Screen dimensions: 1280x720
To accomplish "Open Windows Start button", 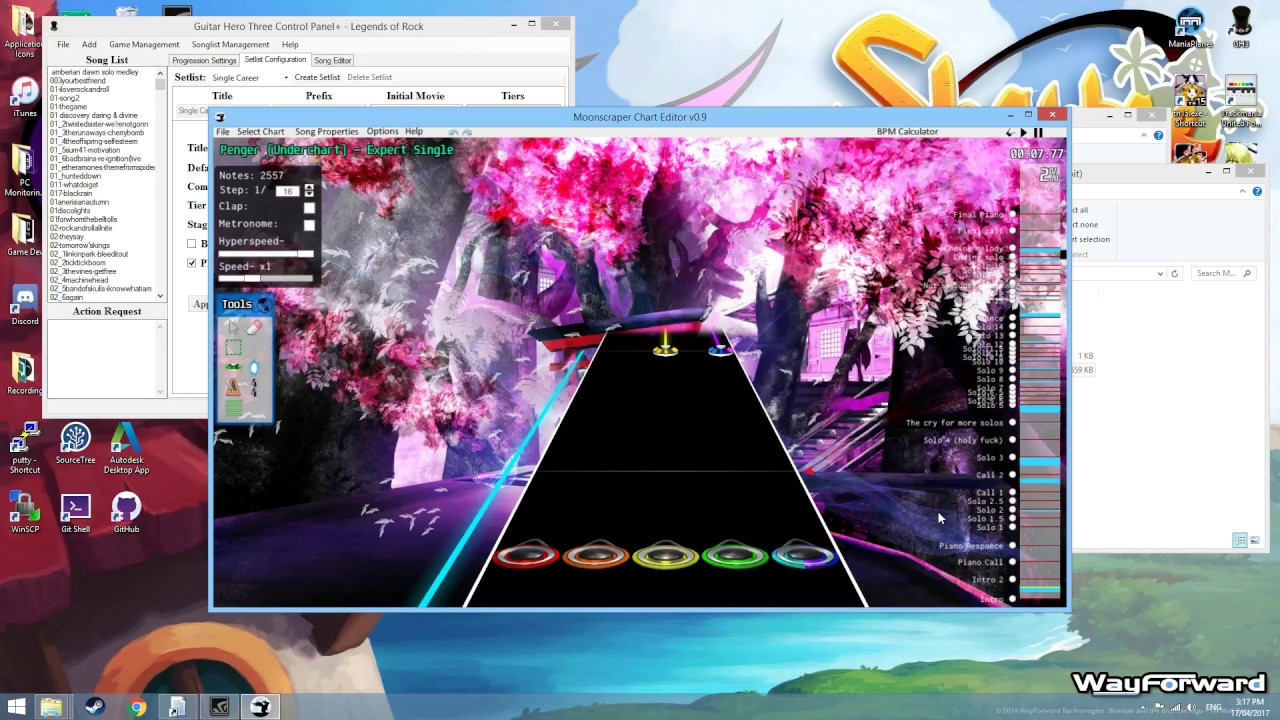I will tap(17, 707).
